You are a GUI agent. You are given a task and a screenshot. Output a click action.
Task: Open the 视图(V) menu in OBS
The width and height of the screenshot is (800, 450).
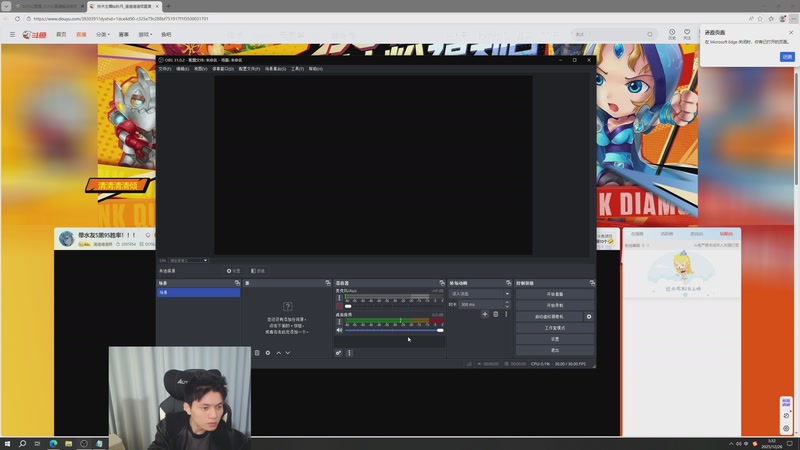201,69
